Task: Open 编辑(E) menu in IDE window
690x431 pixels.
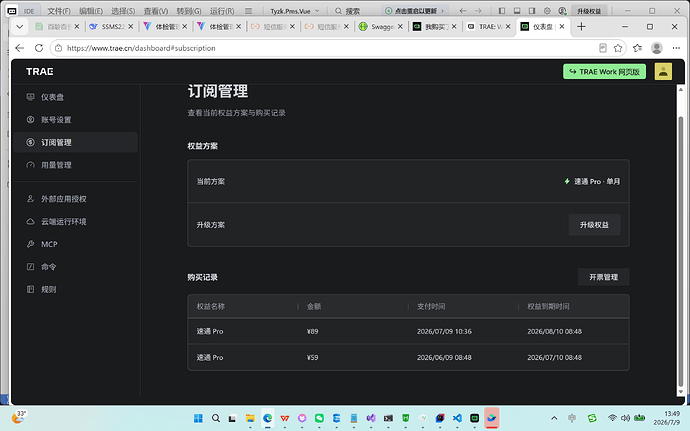Action: pos(91,11)
